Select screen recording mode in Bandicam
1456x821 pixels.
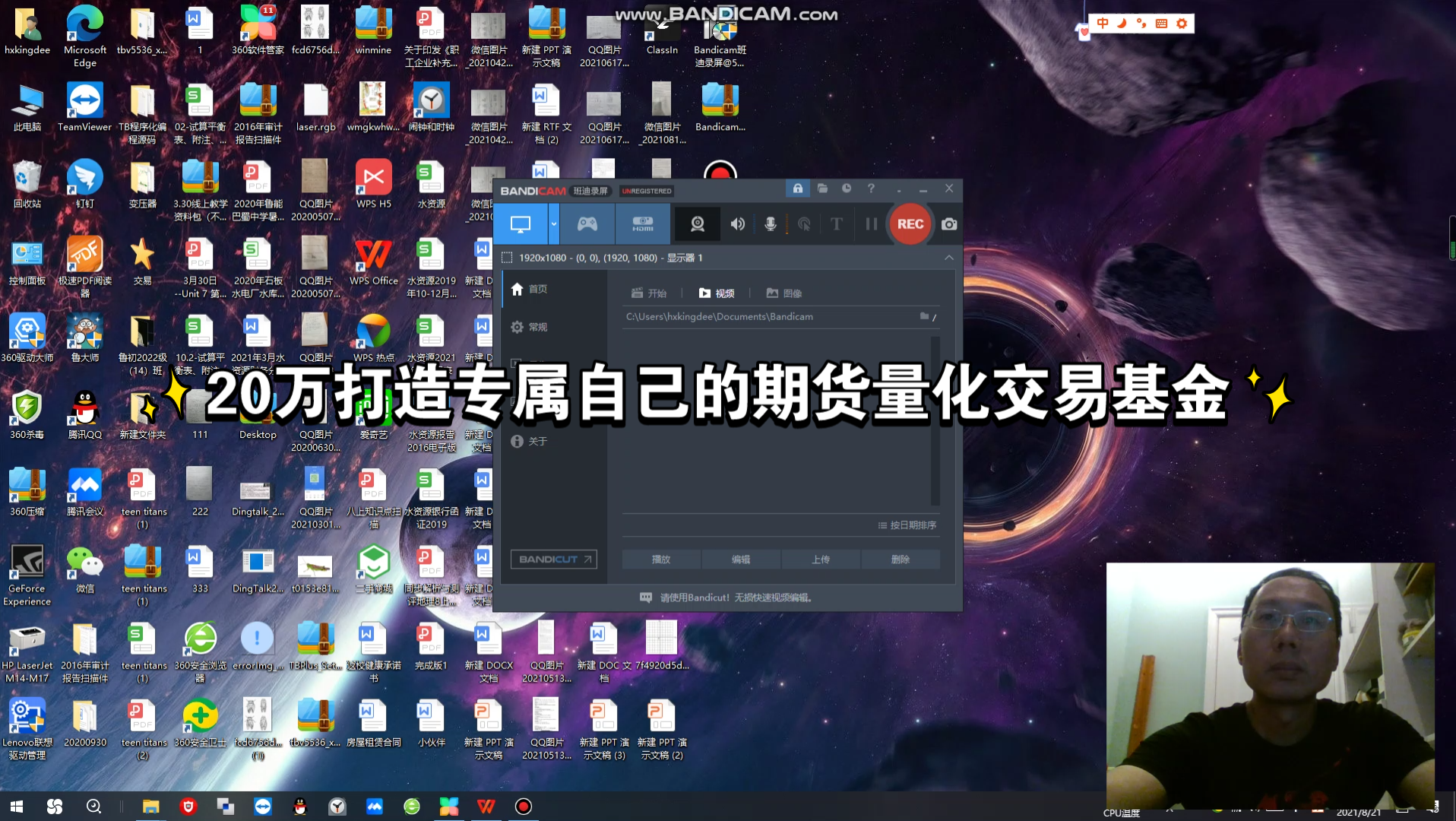click(x=521, y=224)
